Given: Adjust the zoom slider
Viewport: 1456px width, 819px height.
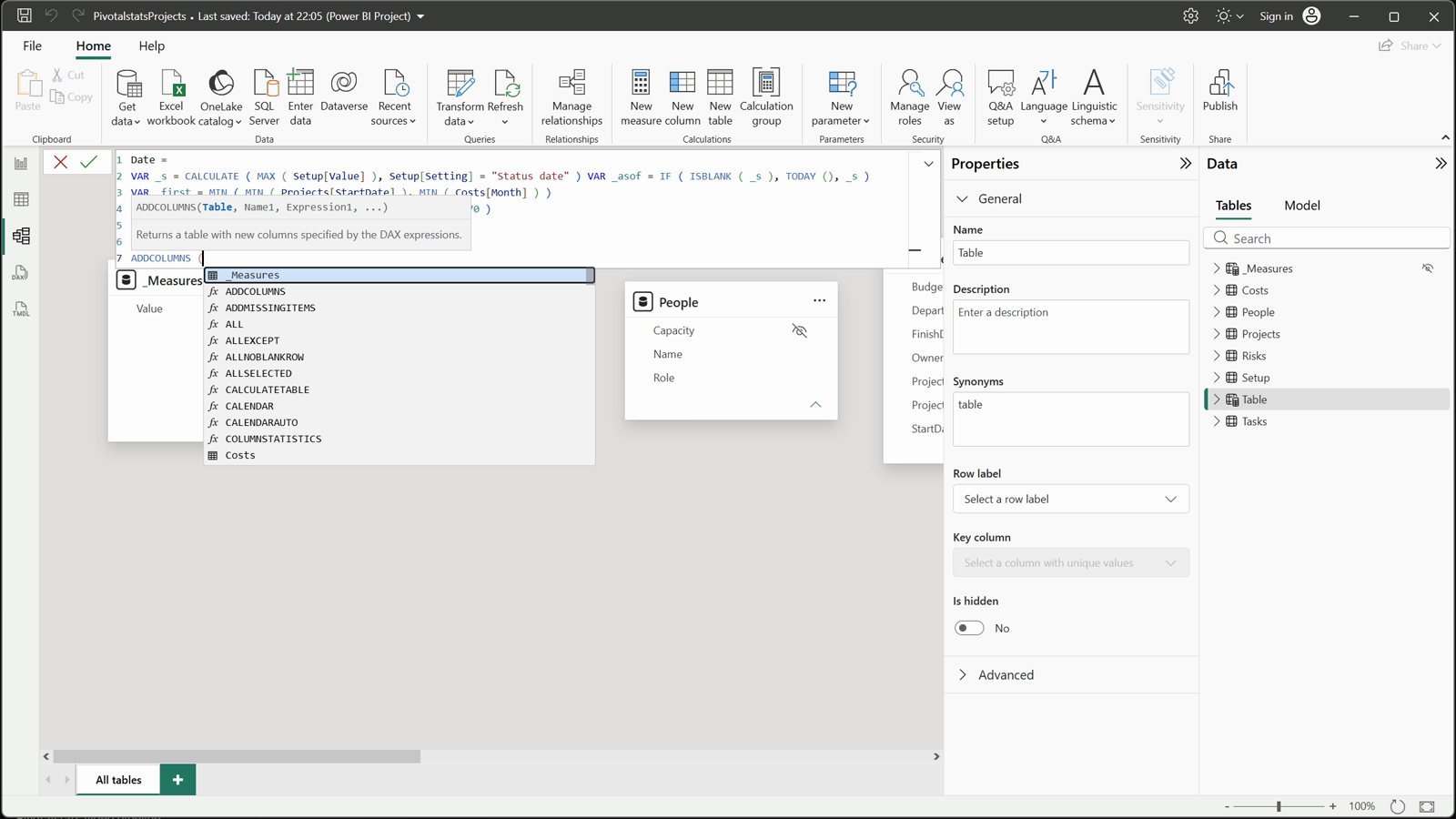Looking at the screenshot, I should tap(1279, 806).
